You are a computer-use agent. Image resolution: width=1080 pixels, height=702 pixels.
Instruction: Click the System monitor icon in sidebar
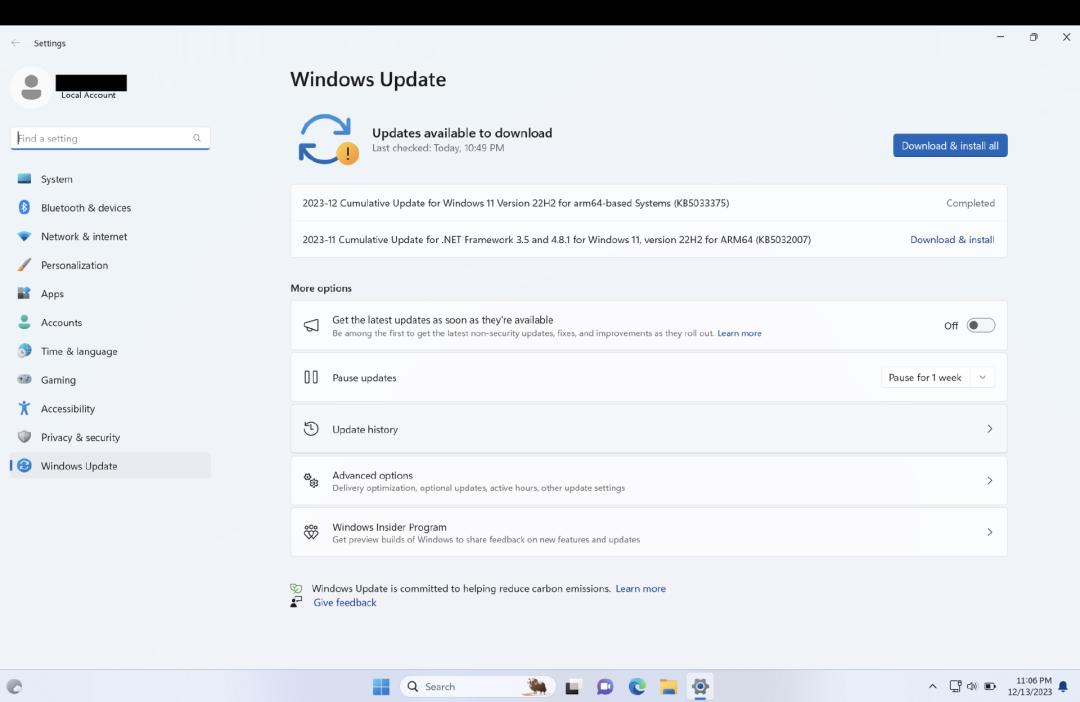[x=24, y=178]
